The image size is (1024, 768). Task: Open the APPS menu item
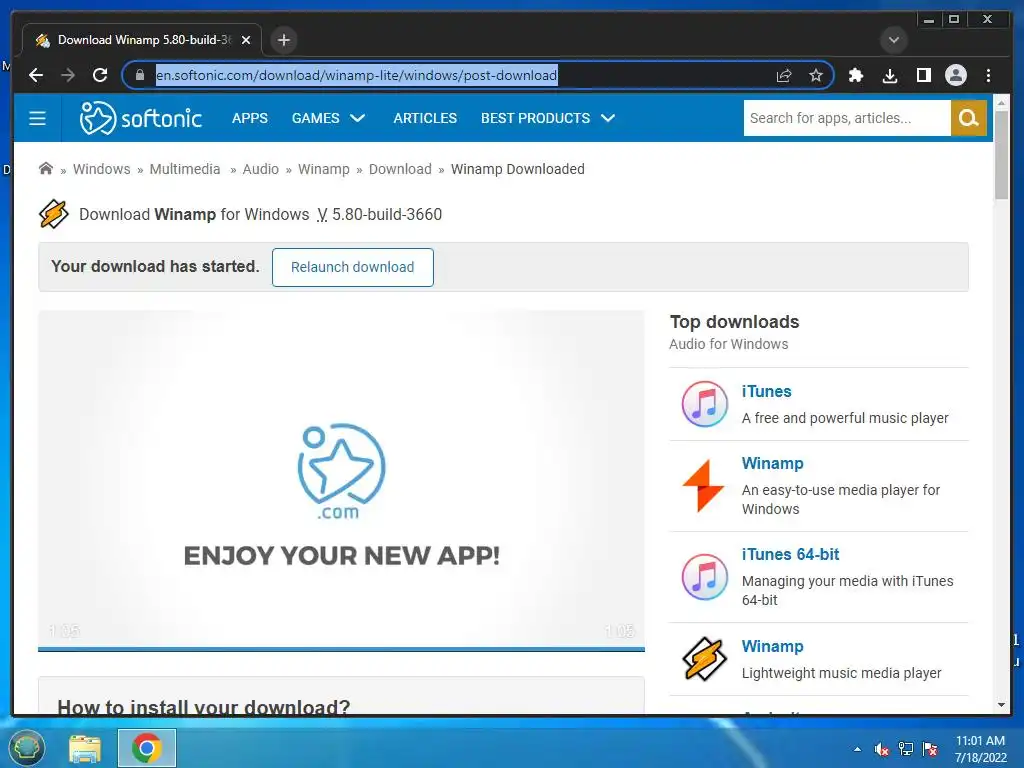[x=249, y=118]
